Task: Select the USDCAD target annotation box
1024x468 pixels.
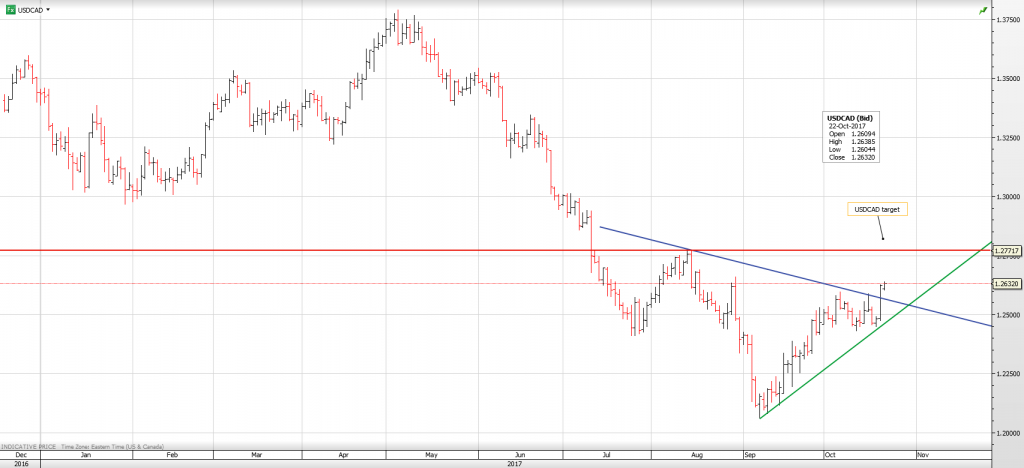Action: [x=877, y=210]
